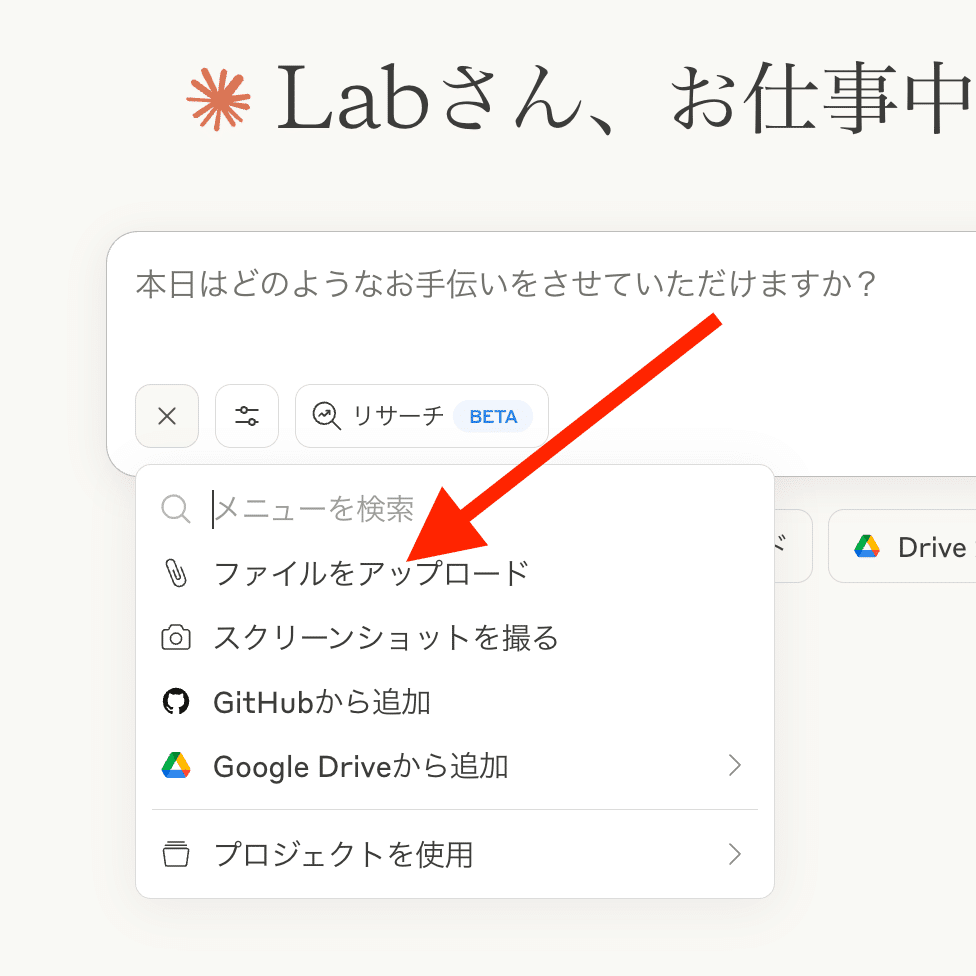Image resolution: width=976 pixels, height=976 pixels.
Task: Expand the Google Driveから追加 submenu chevron
Action: pyautogui.click(x=735, y=766)
